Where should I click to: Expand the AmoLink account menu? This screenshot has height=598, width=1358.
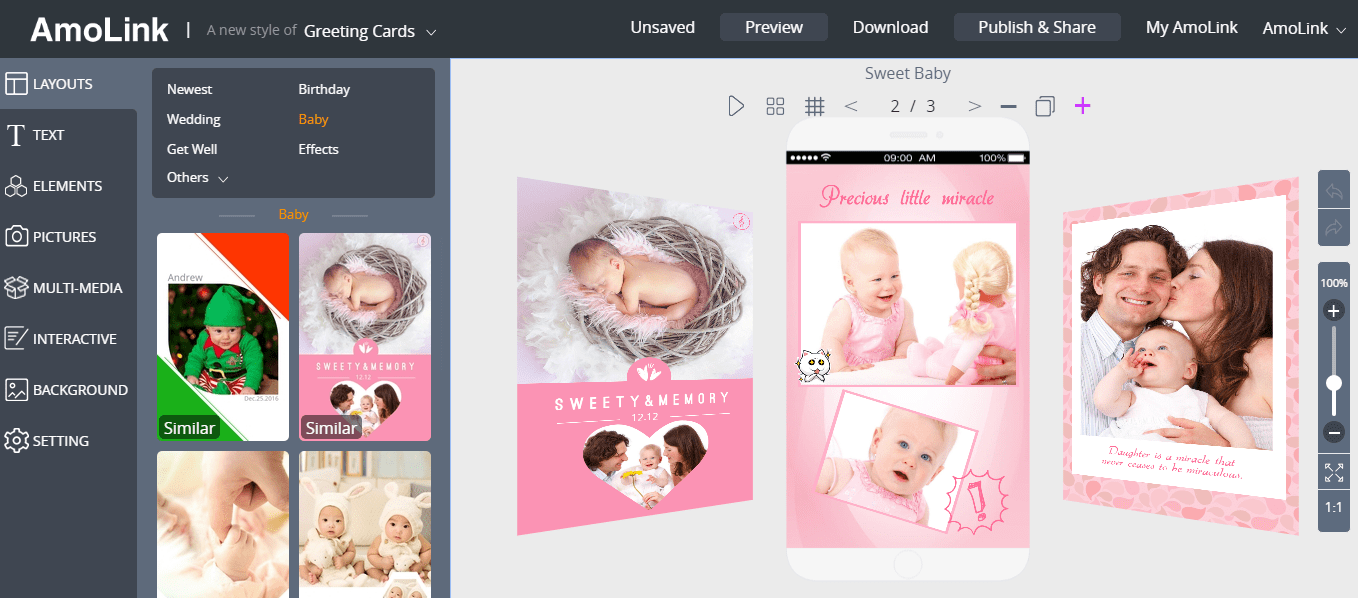(1304, 28)
